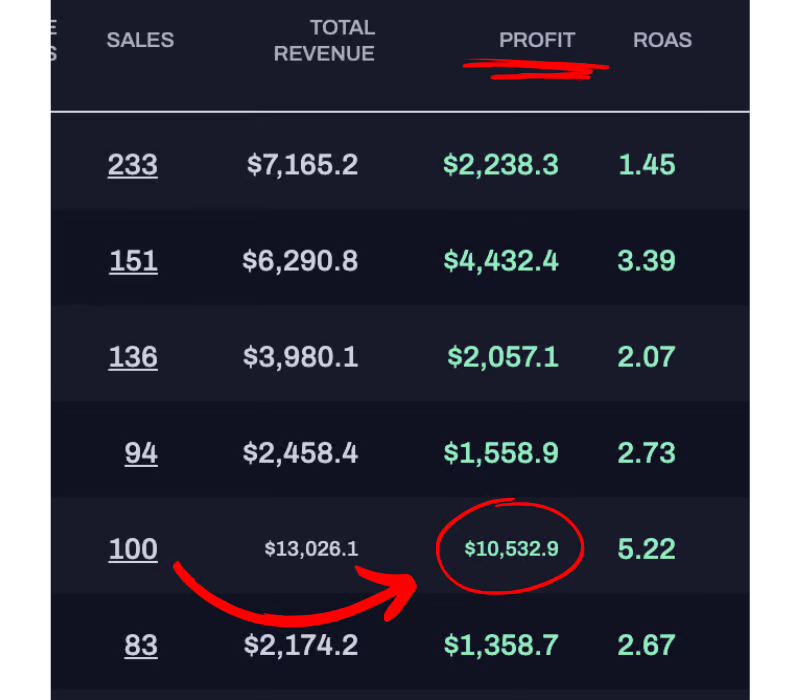
Task: Click the $13,026.1 revenue value
Action: [x=311, y=549]
